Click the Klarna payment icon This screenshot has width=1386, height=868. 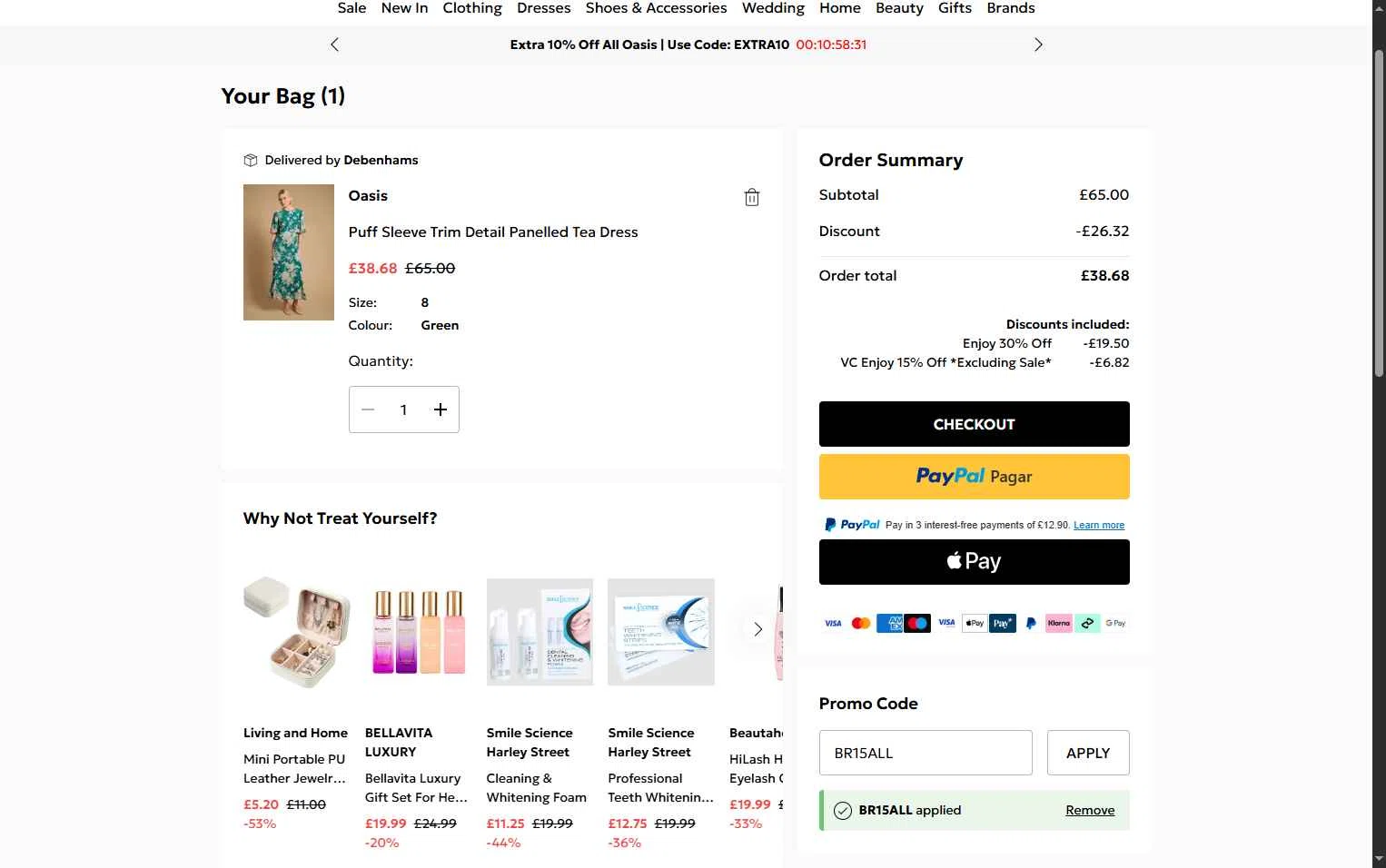point(1059,623)
